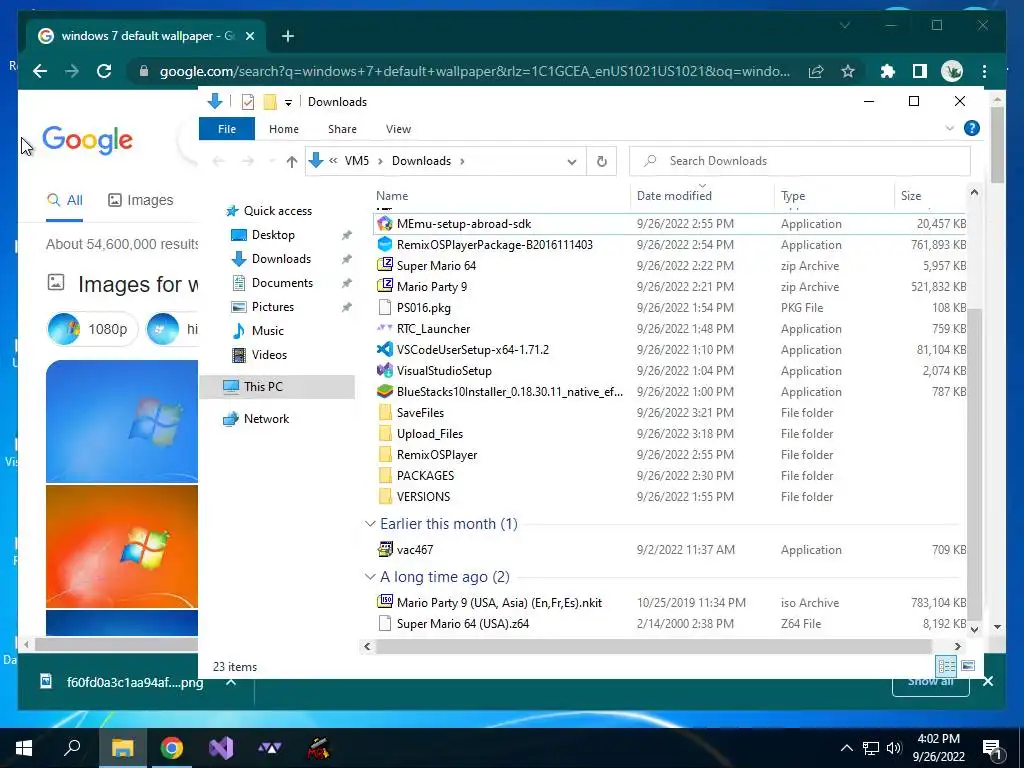Select the VisualStudioSetup installer icon
The image size is (1024, 768).
tap(385, 370)
